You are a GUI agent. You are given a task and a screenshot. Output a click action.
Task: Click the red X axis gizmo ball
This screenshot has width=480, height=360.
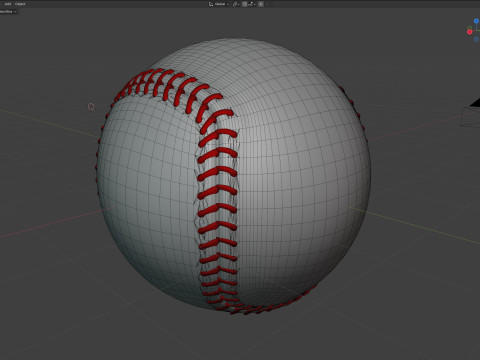tap(470, 32)
